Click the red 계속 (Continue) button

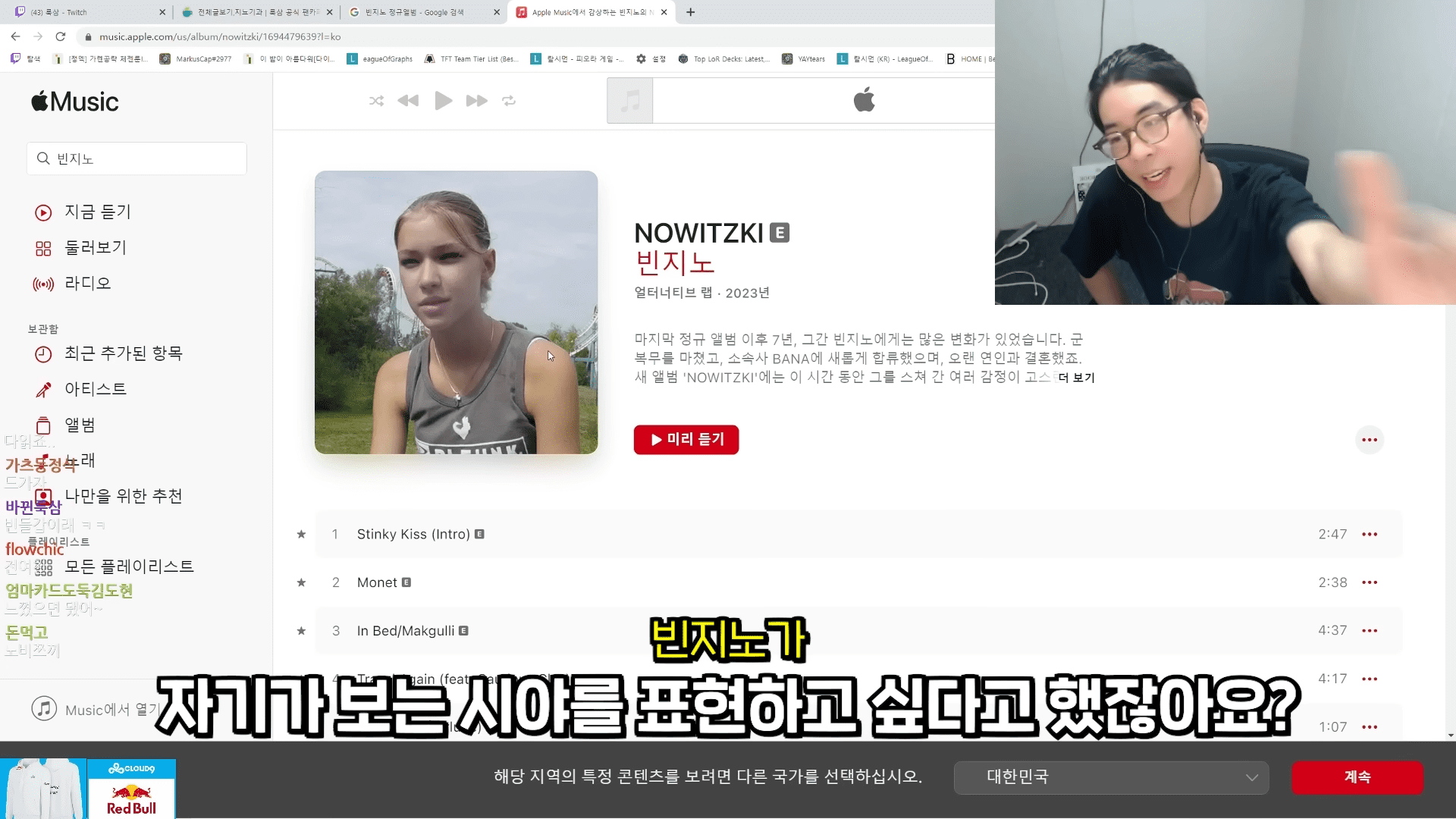(x=1357, y=777)
